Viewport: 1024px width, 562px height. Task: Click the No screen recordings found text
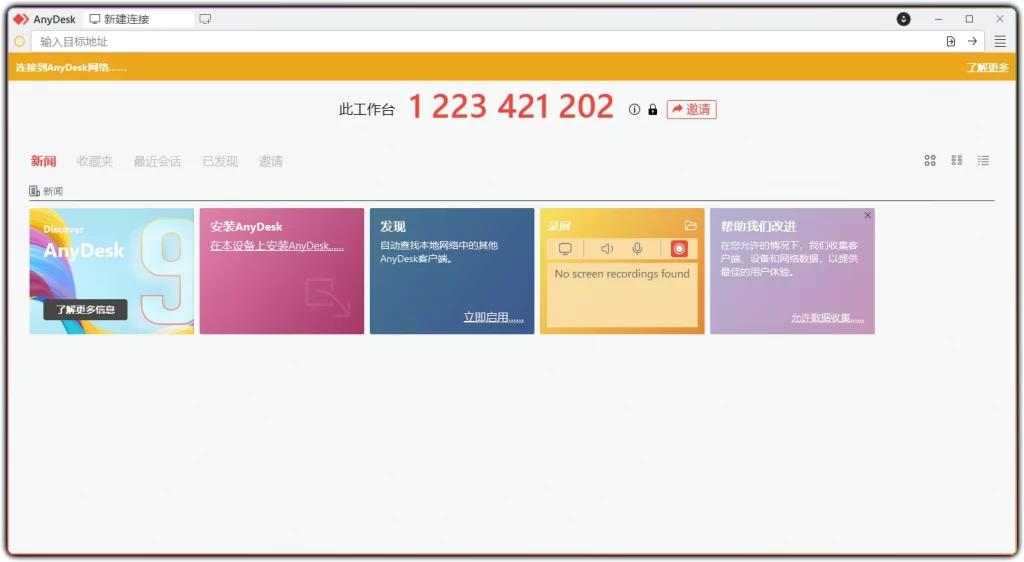[x=622, y=274]
